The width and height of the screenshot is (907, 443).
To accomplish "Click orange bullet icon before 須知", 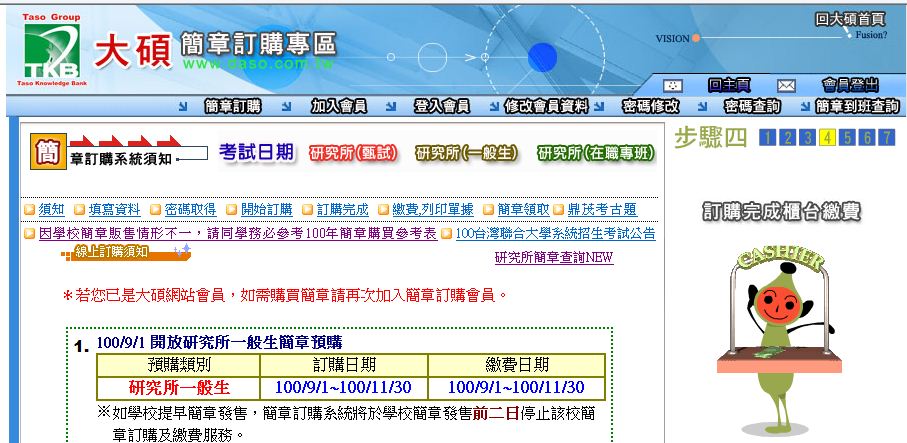I will [30, 210].
